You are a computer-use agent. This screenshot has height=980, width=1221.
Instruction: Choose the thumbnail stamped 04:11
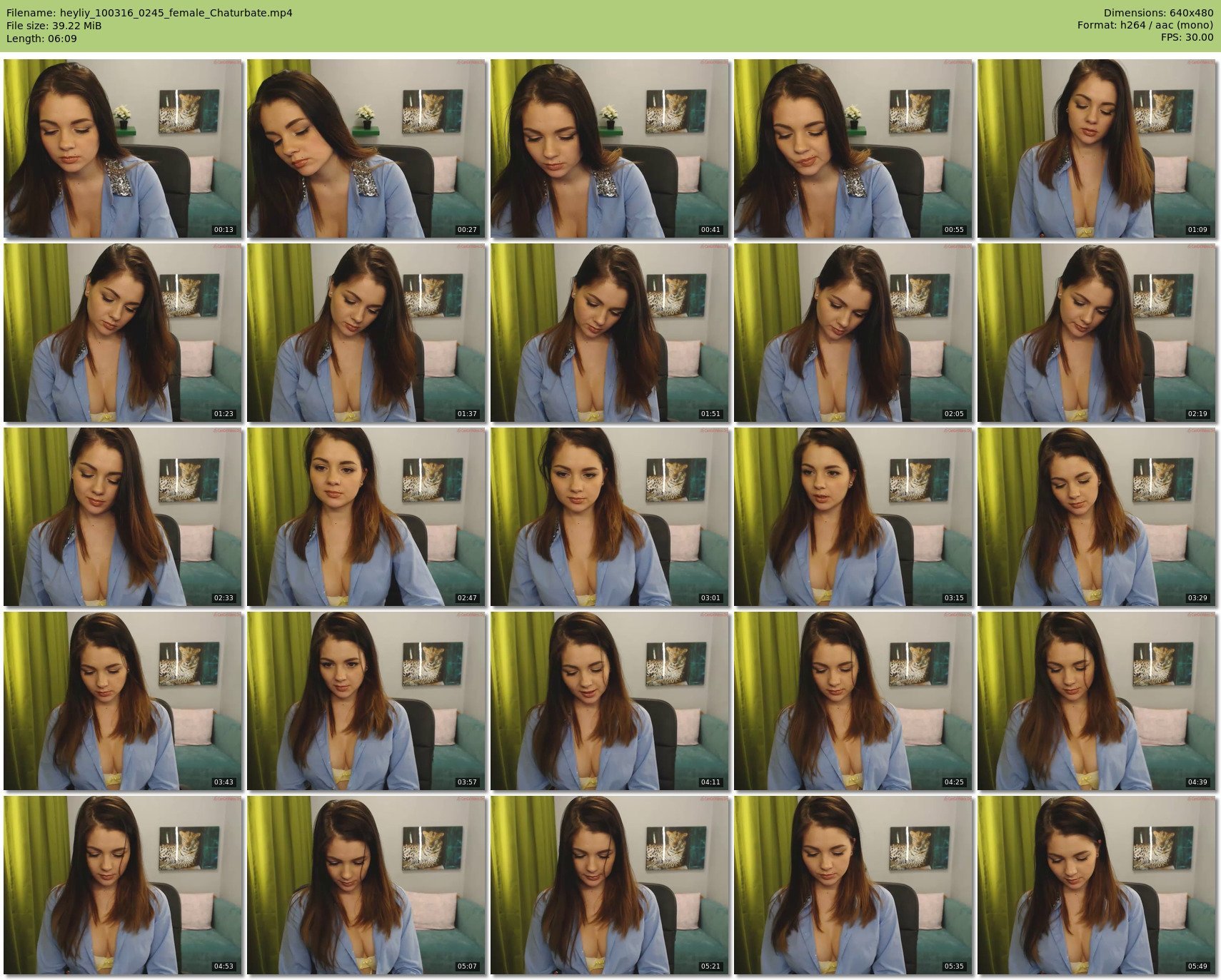610,701
